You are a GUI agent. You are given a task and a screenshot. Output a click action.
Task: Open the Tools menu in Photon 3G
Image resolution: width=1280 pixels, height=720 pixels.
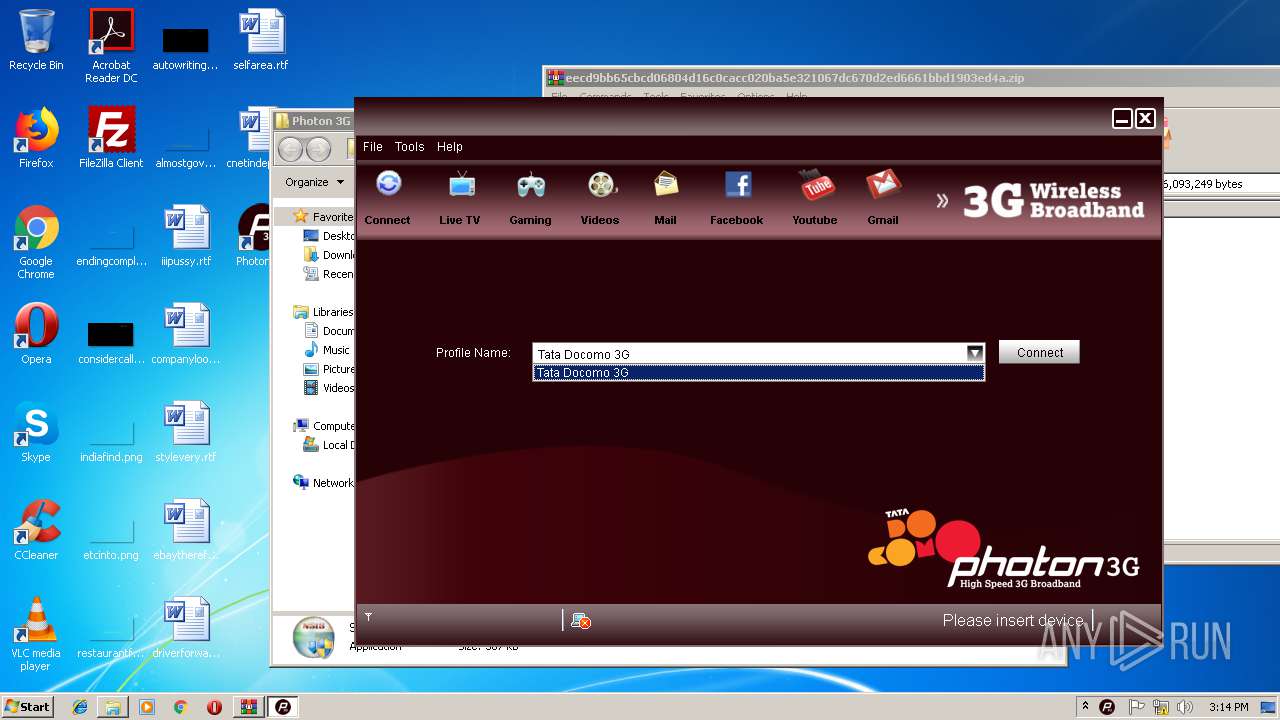click(x=409, y=146)
